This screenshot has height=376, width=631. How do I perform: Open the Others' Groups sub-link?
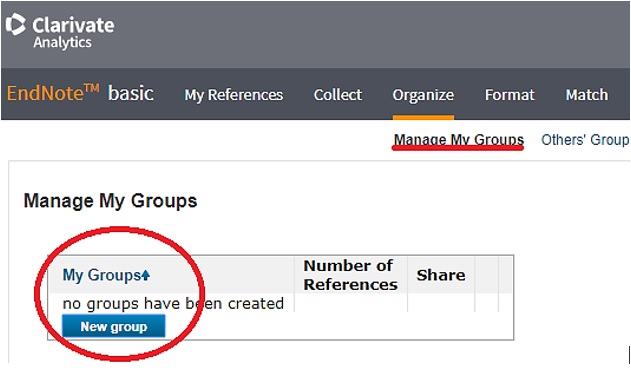[x=586, y=140]
